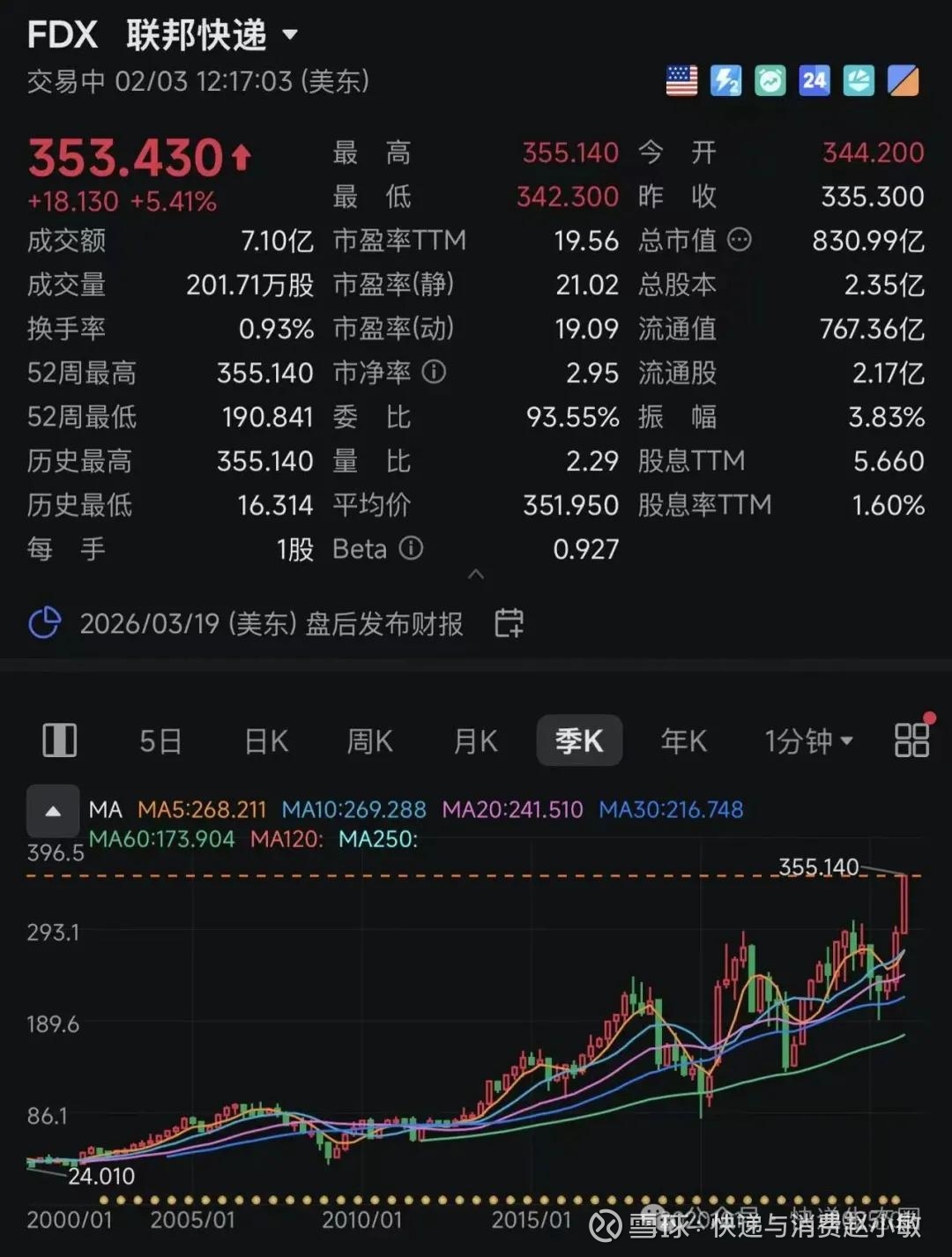Tap the MA250 indicator label
Screen dimensions: 952x1257
click(378, 838)
